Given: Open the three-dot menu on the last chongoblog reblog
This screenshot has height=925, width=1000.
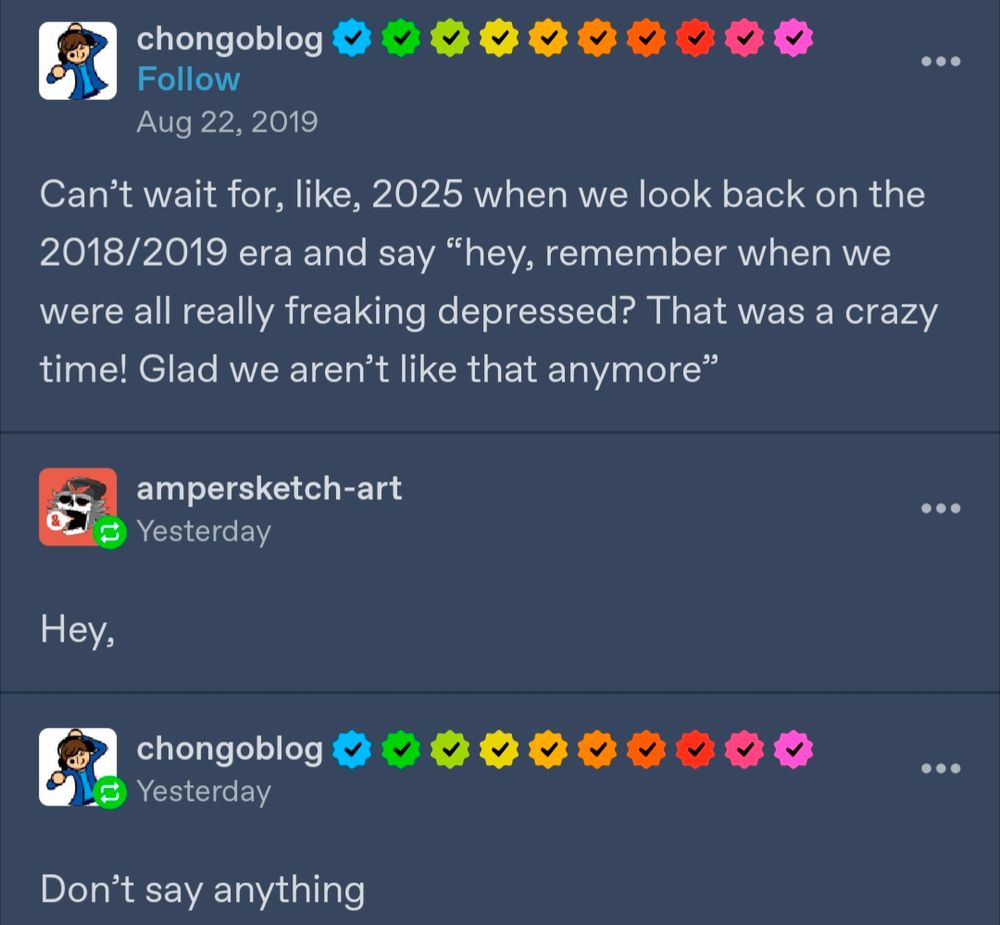Looking at the screenshot, I should (x=941, y=768).
